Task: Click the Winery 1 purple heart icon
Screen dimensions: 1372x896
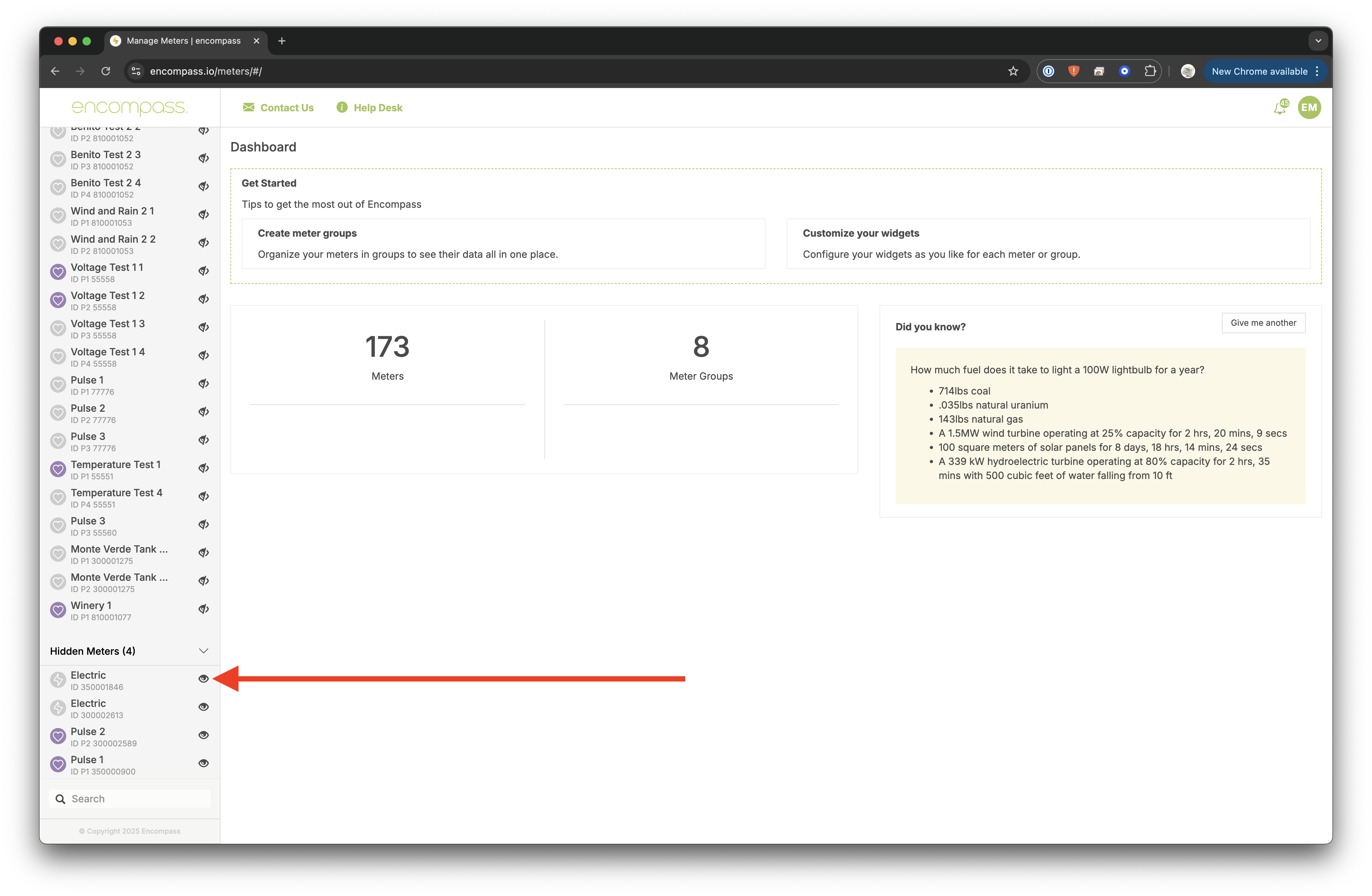Action: pos(58,610)
